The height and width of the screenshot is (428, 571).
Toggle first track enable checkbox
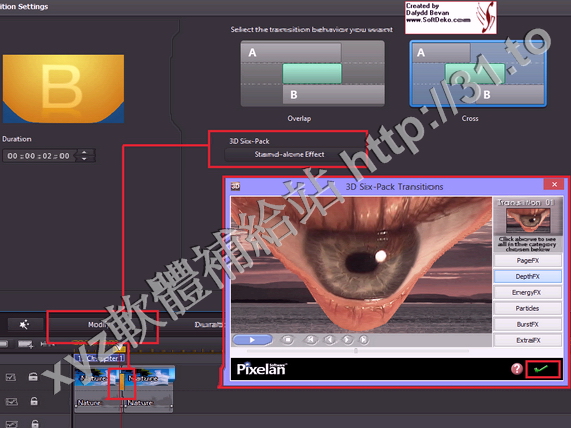[x=11, y=377]
